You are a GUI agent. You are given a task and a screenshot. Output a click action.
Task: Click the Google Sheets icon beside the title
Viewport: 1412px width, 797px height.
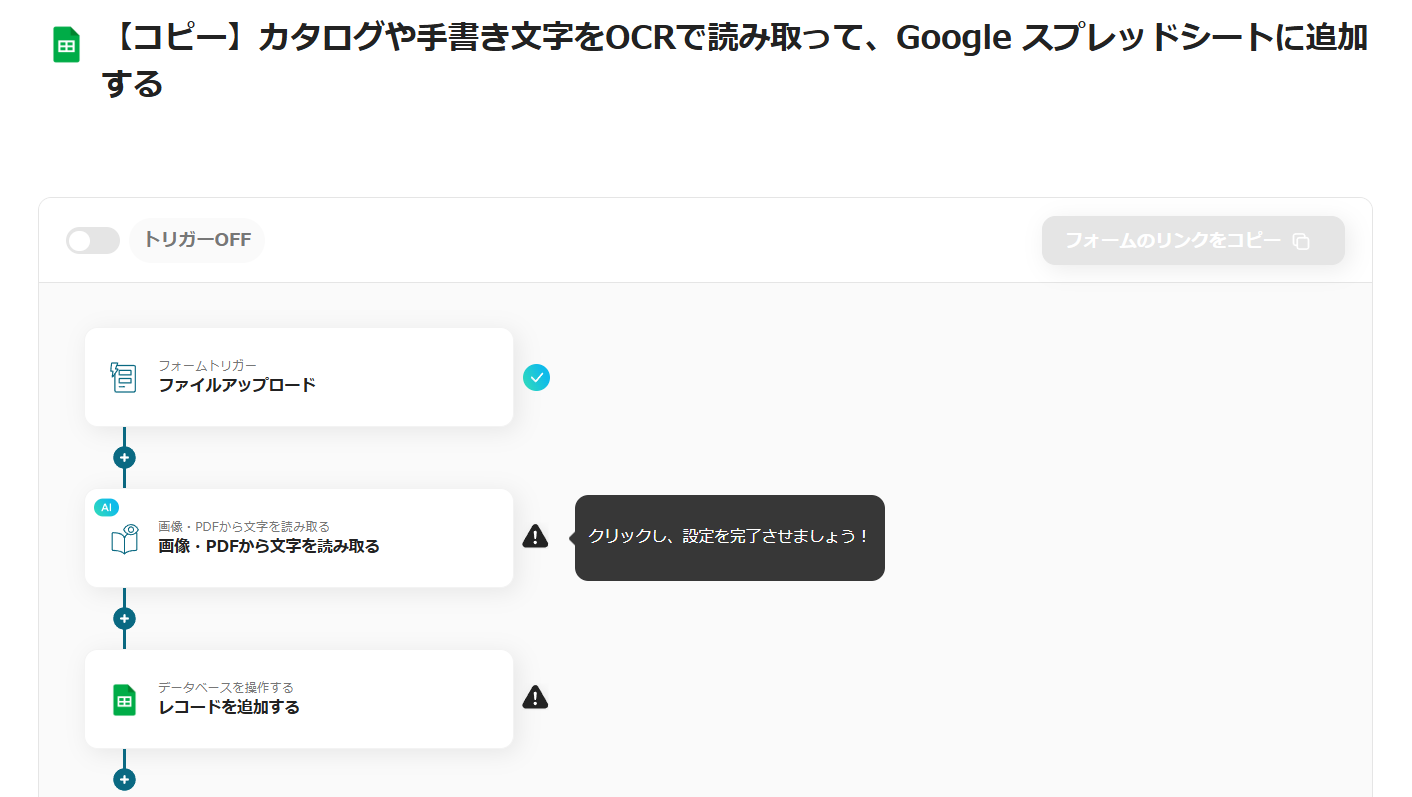click(66, 45)
